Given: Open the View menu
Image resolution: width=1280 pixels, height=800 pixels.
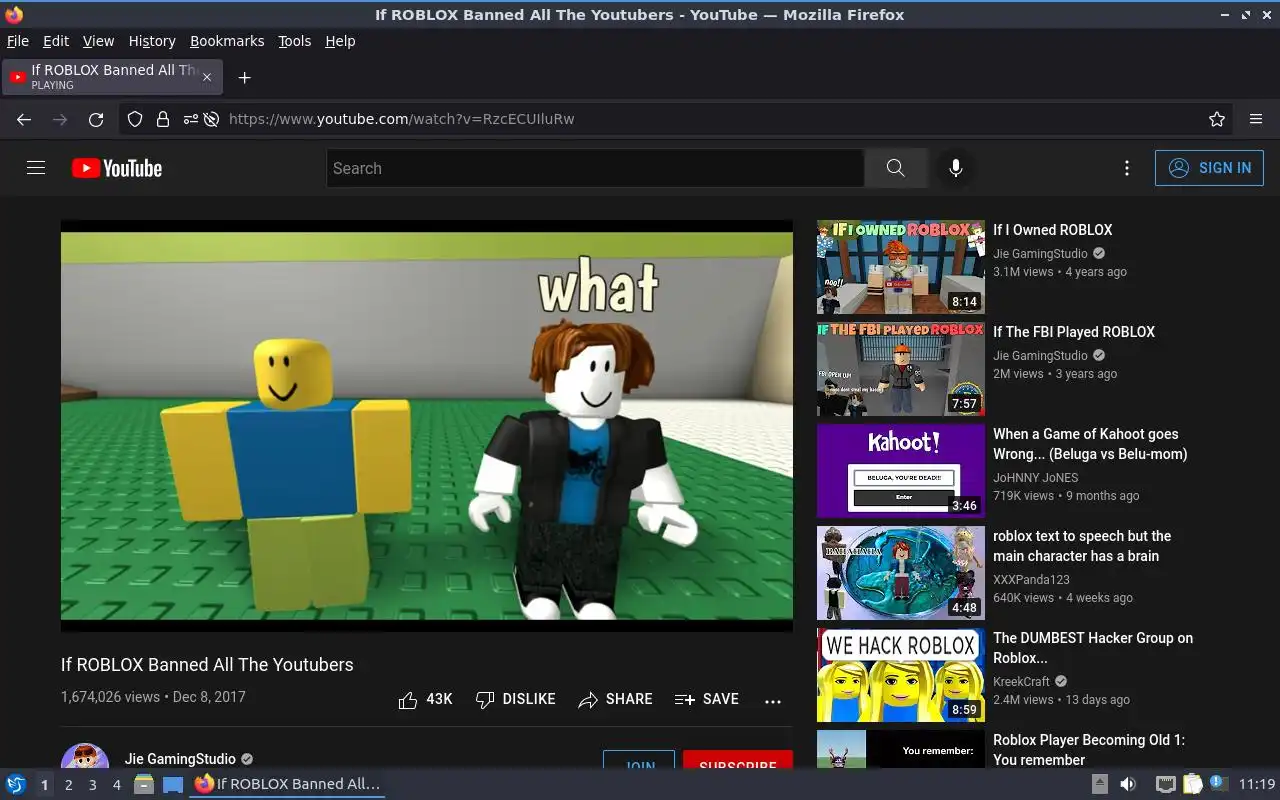Looking at the screenshot, I should point(98,41).
